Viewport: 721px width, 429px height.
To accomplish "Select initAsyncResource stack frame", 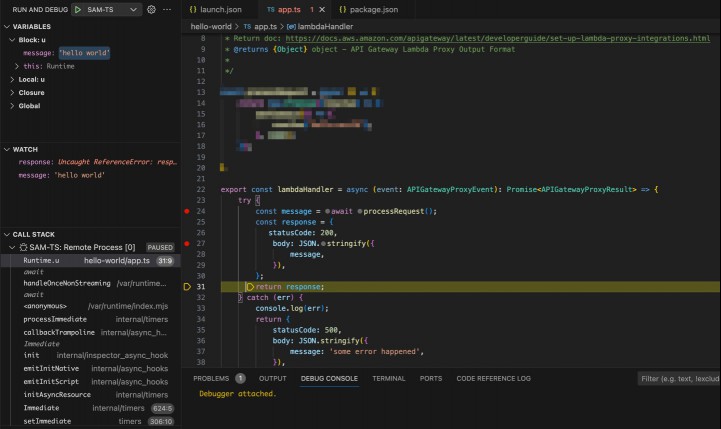I will click(x=90, y=395).
